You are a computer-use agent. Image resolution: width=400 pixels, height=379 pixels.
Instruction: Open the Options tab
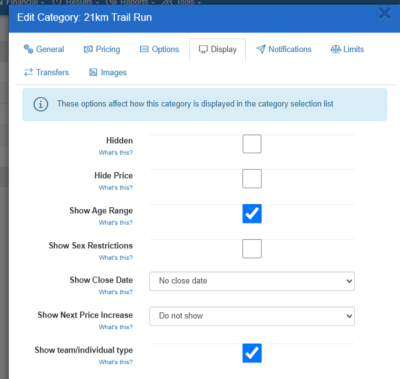click(x=159, y=49)
